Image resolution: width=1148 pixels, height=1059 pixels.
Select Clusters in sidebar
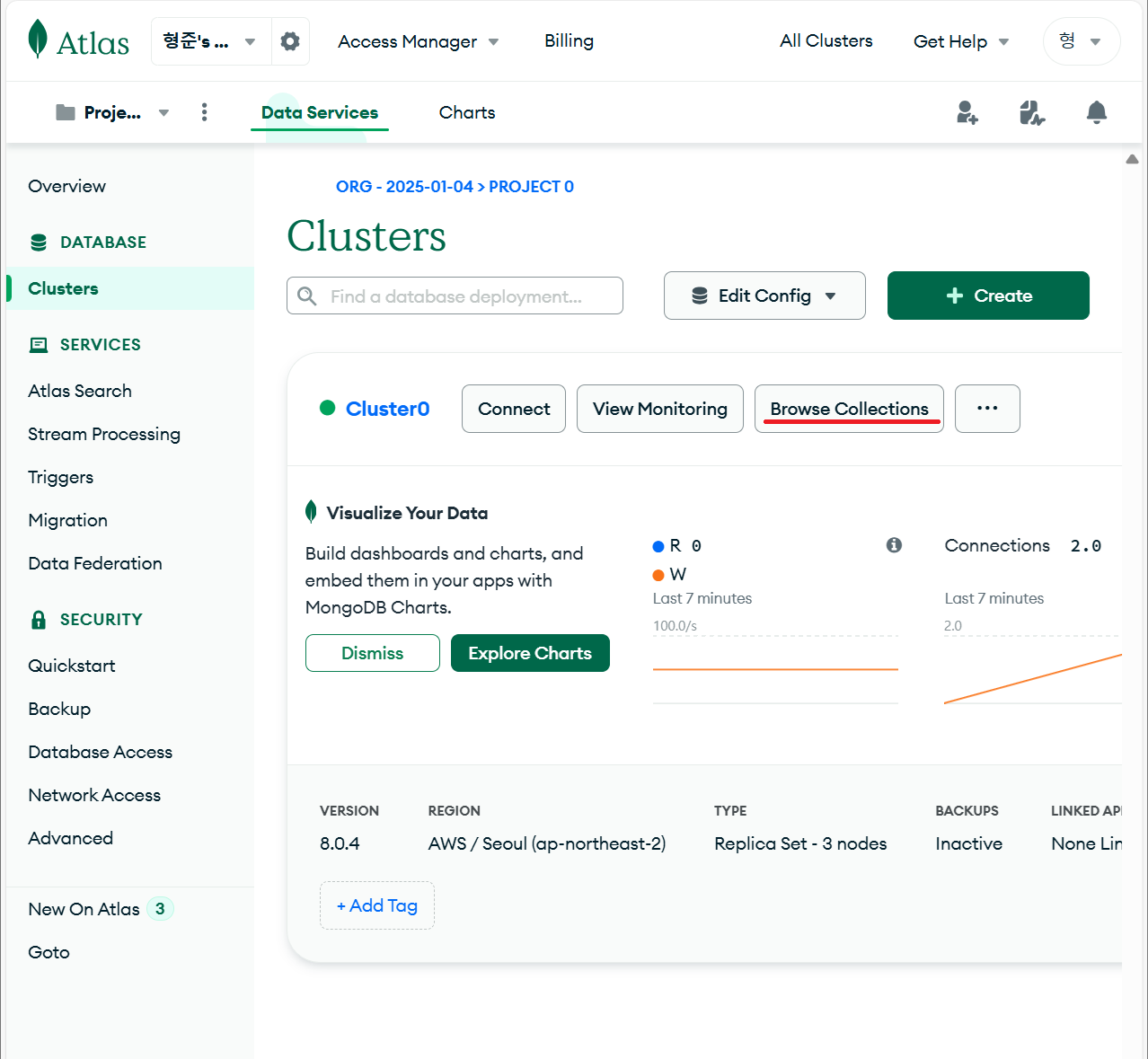click(x=130, y=288)
